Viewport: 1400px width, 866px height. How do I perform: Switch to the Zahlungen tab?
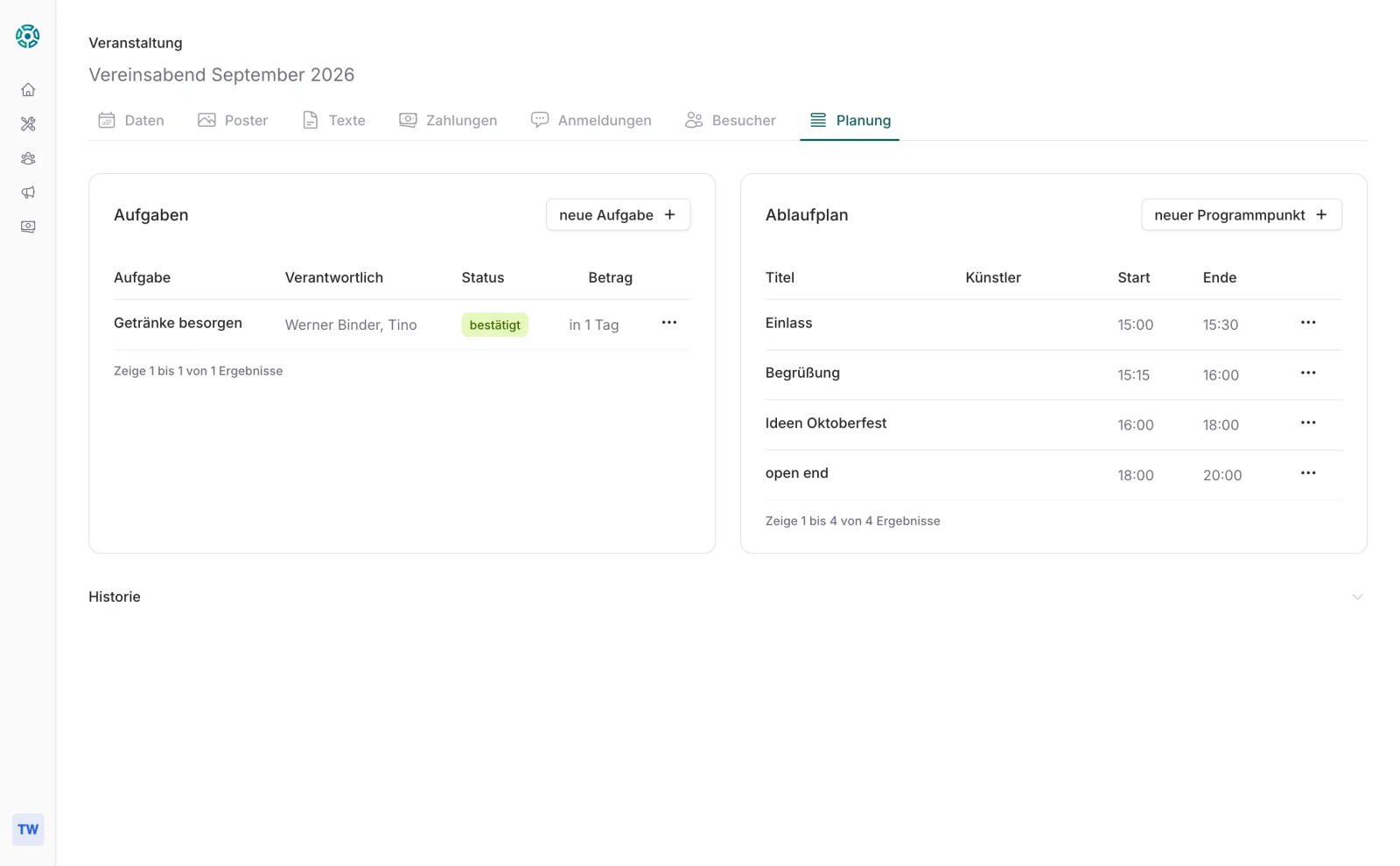pyautogui.click(x=448, y=121)
